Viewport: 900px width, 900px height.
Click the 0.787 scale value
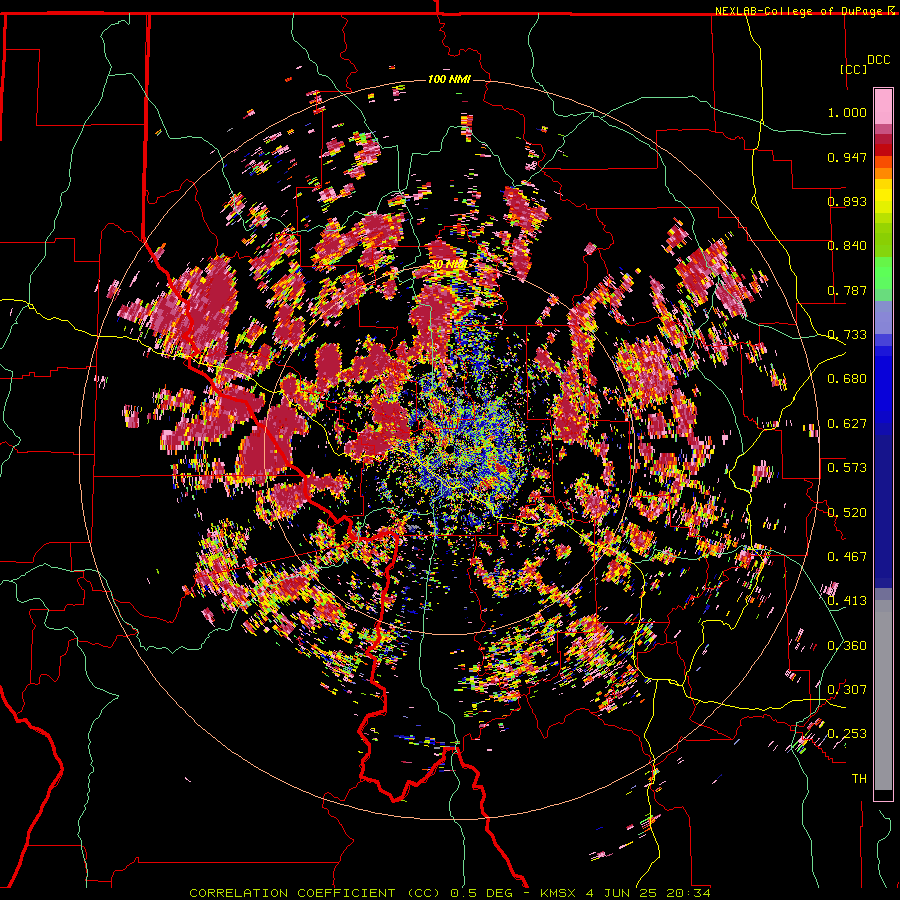point(847,290)
